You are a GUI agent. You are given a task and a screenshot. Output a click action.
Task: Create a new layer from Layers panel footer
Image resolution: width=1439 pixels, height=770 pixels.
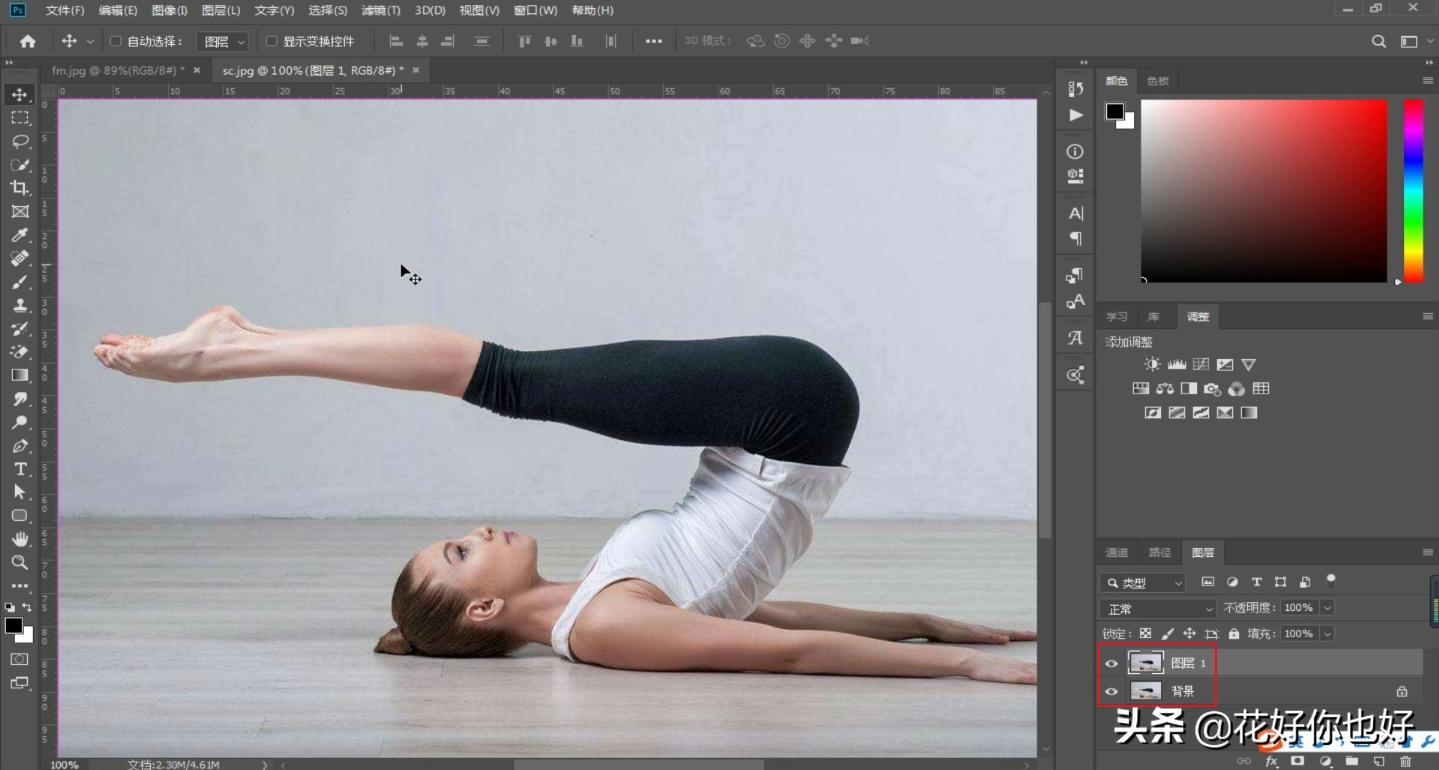point(1379,761)
